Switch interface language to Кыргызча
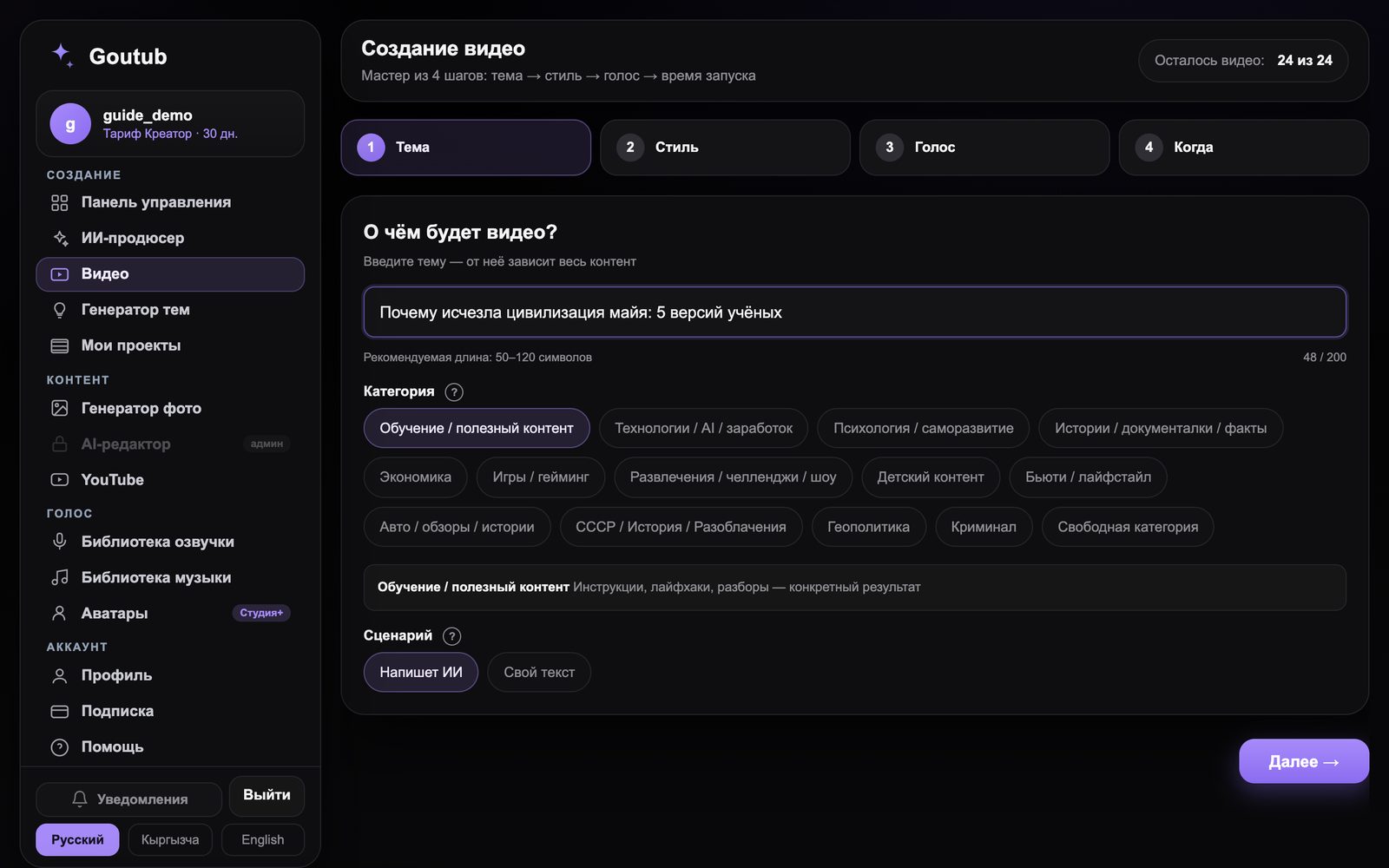Viewport: 1389px width, 868px height. point(170,840)
